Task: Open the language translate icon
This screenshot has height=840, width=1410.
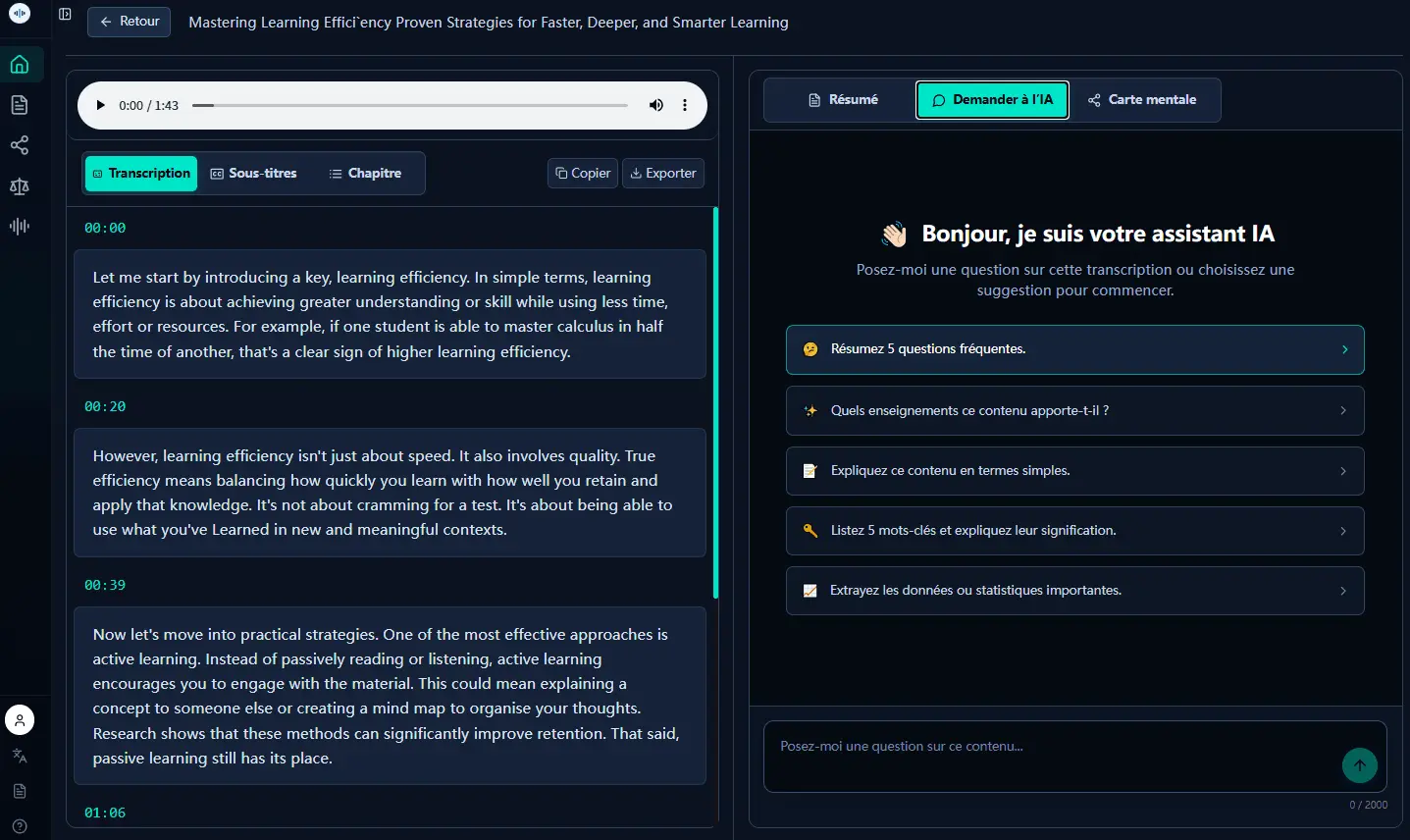Action: point(20,756)
